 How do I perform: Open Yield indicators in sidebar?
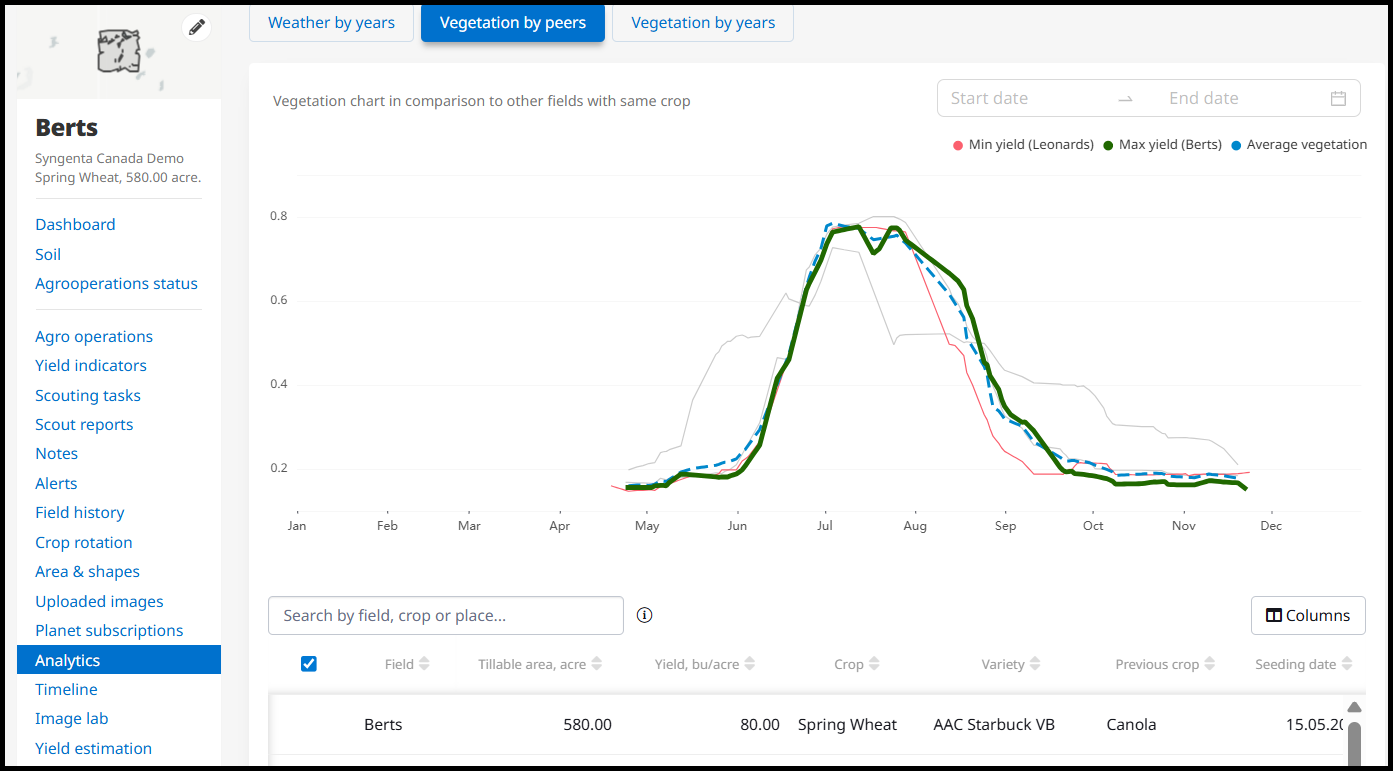click(x=91, y=366)
